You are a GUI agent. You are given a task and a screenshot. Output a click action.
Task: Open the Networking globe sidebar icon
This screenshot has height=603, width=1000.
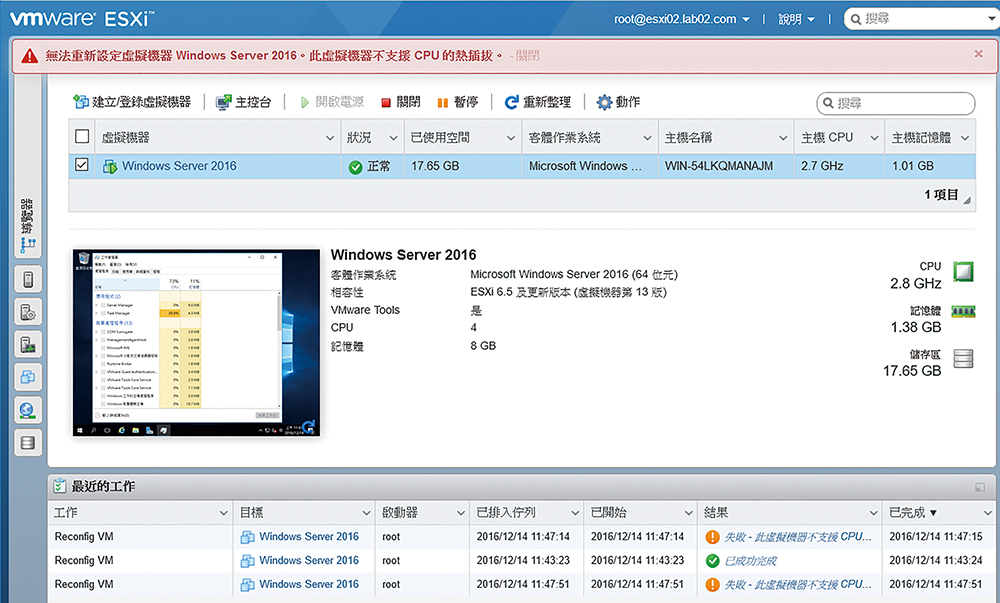(27, 410)
